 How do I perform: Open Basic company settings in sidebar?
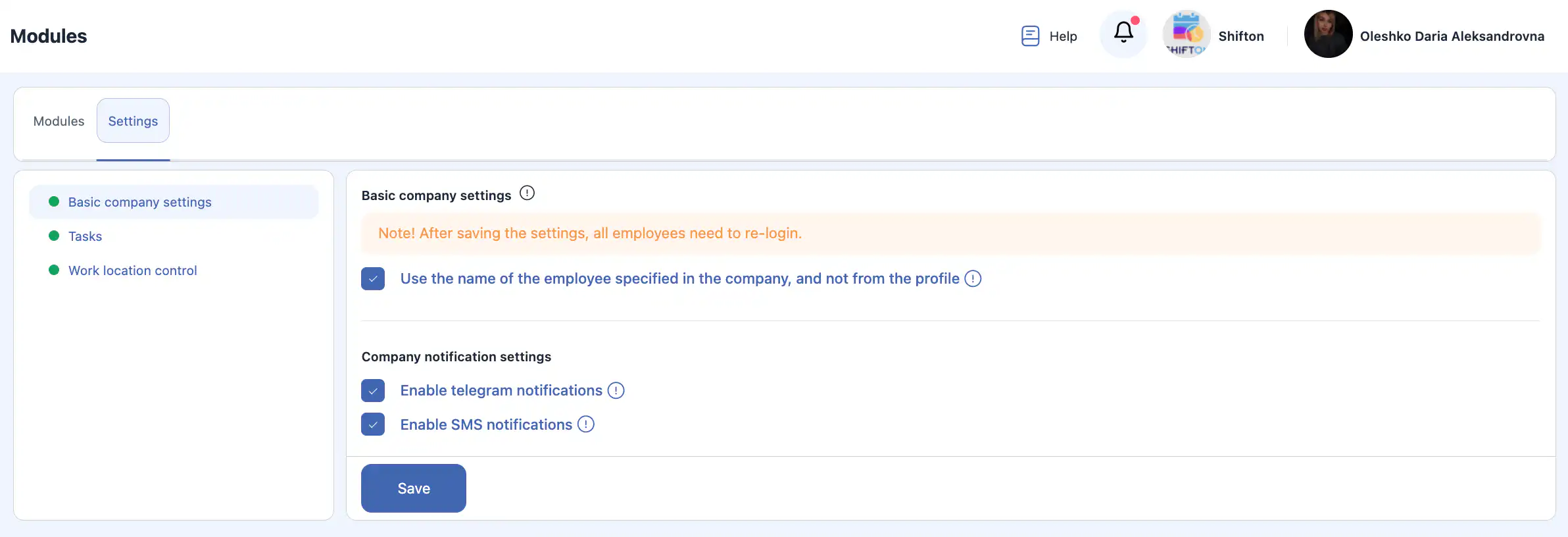point(139,203)
